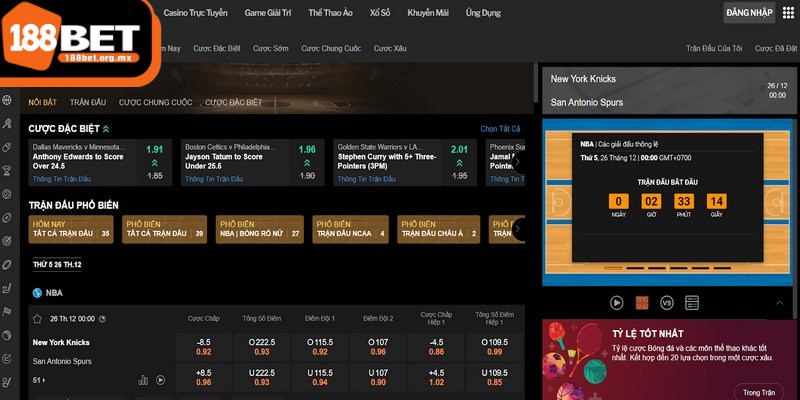Select Over 222.5 total points odds
This screenshot has height=400, width=800.
261,347
